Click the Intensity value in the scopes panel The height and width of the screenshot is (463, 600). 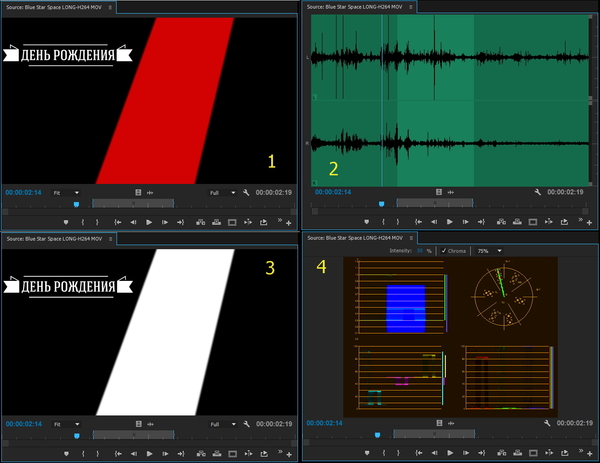coord(420,250)
